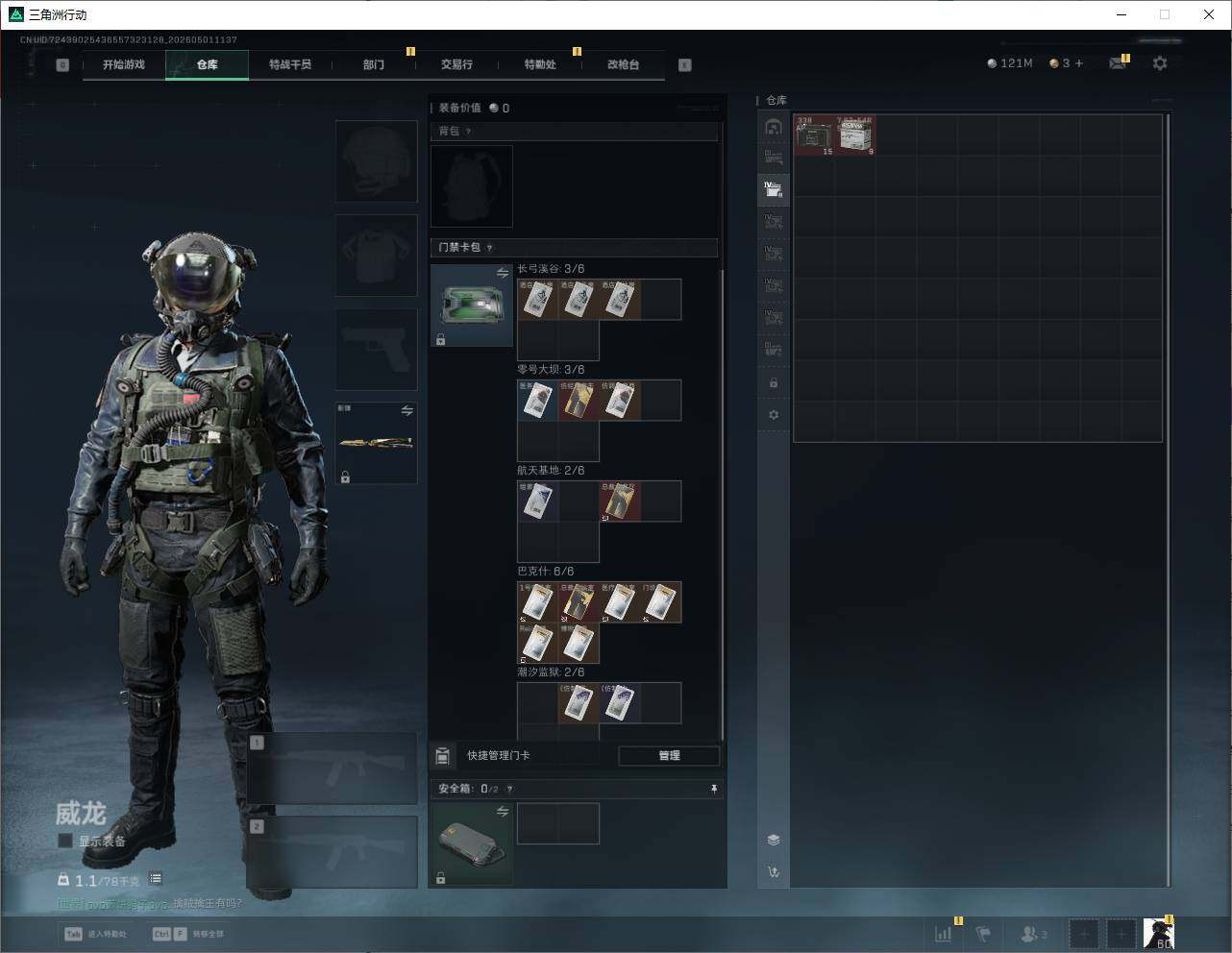Select the green keycard case thumbnail
The height and width of the screenshot is (953, 1232).
click(x=472, y=305)
